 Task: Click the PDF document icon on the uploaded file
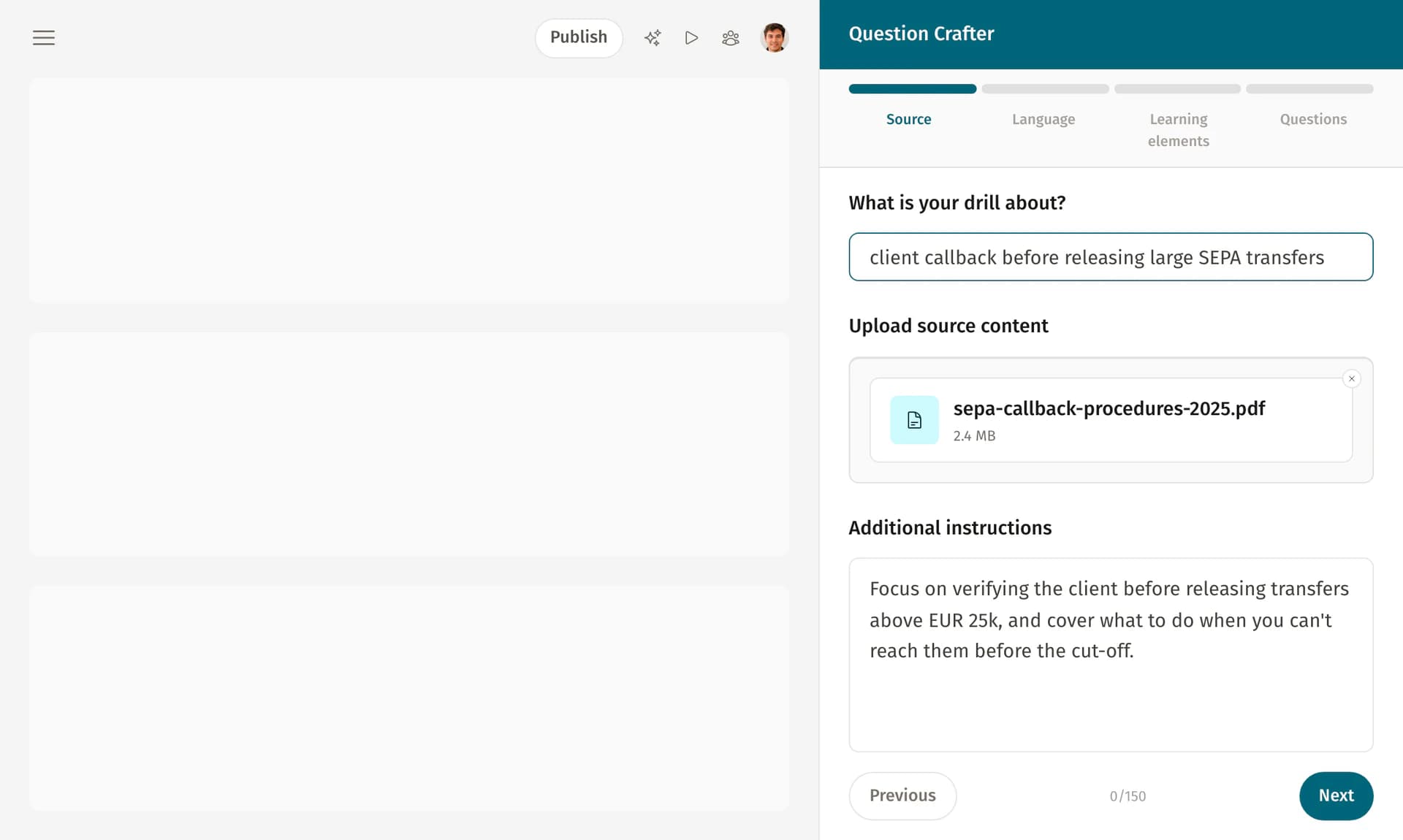point(913,420)
